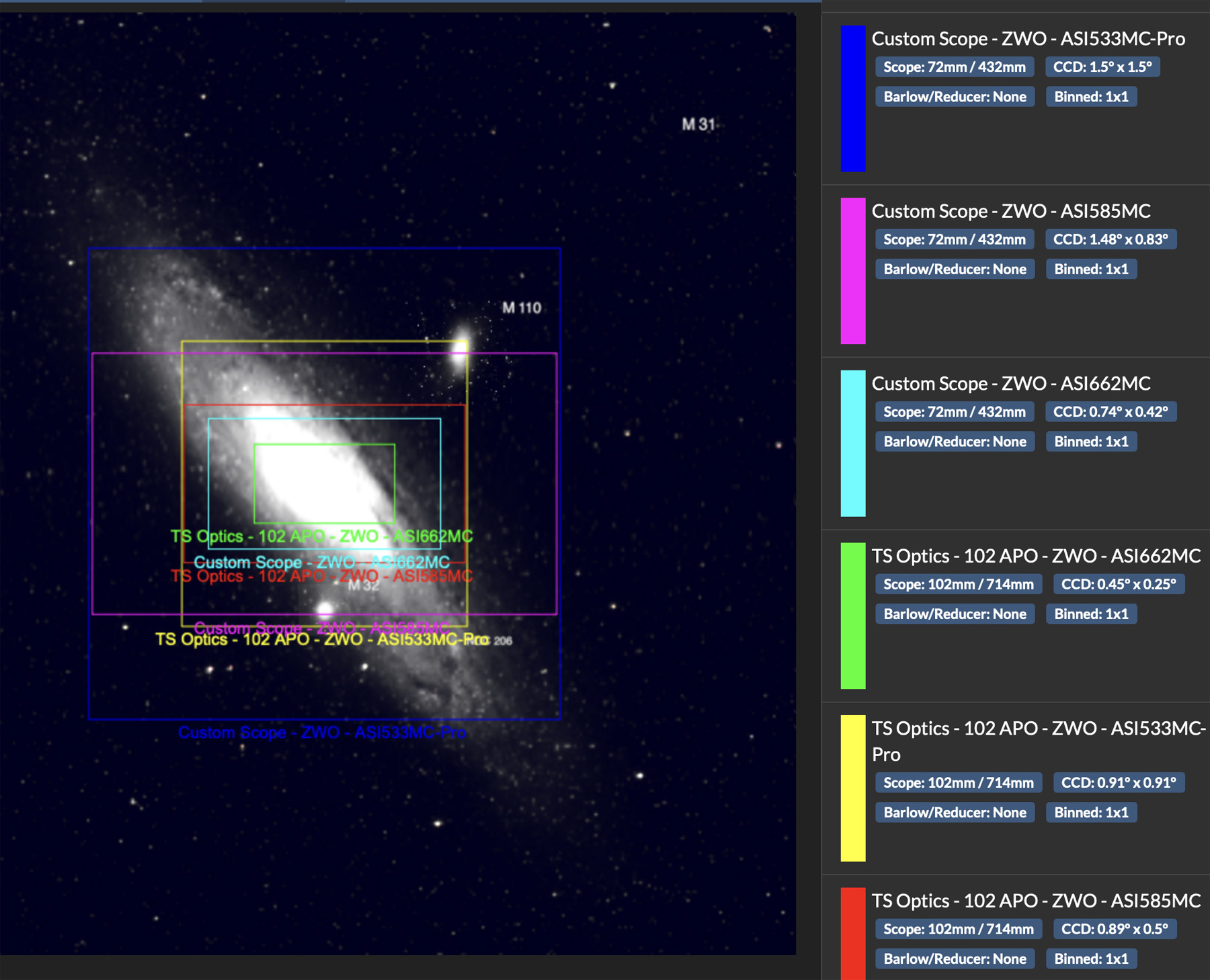Click Scope: 102mm / 714mm badge under TS ASI533MC-Pro

(x=959, y=782)
